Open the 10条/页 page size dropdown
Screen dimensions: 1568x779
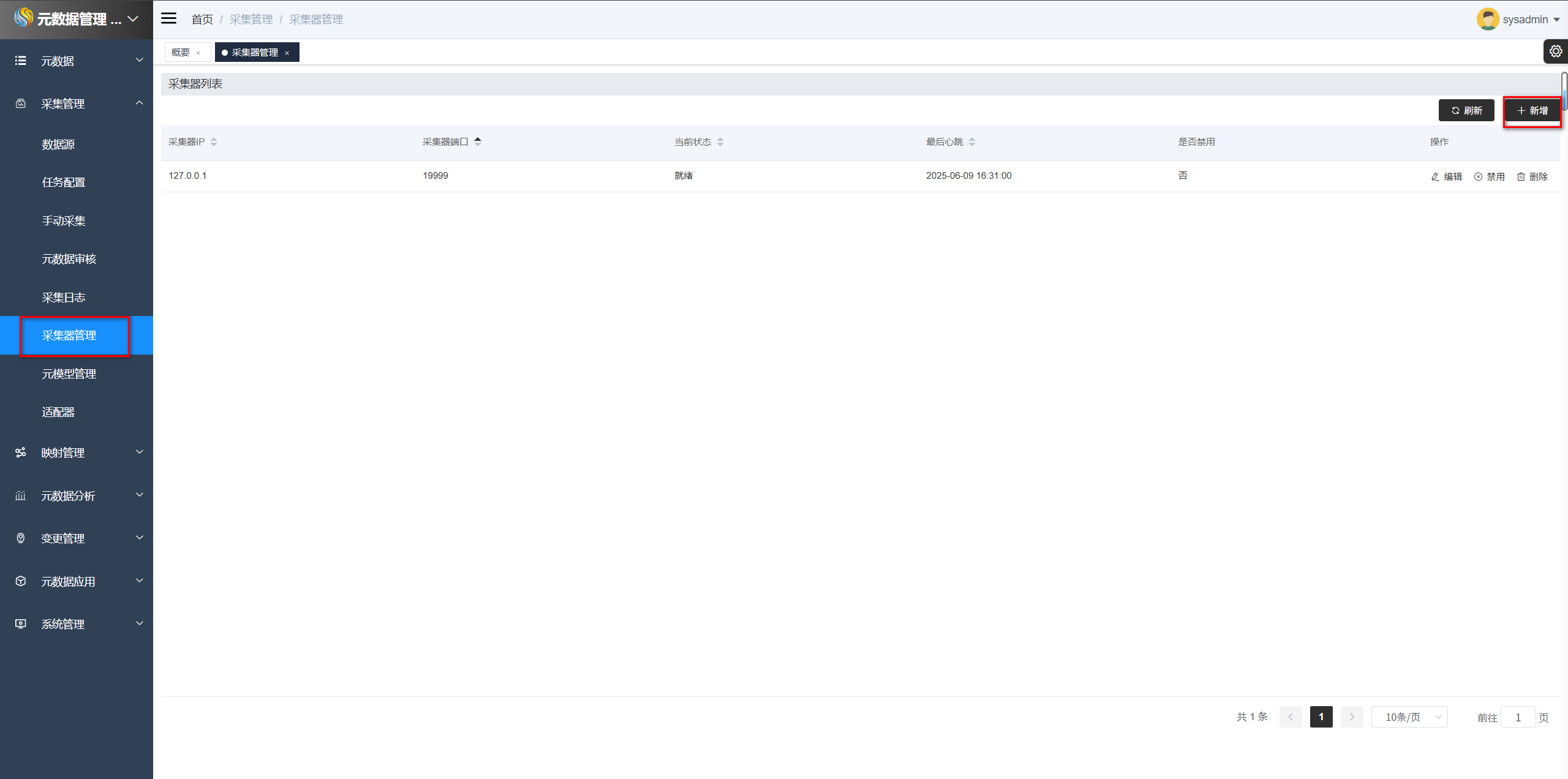[x=1409, y=717]
